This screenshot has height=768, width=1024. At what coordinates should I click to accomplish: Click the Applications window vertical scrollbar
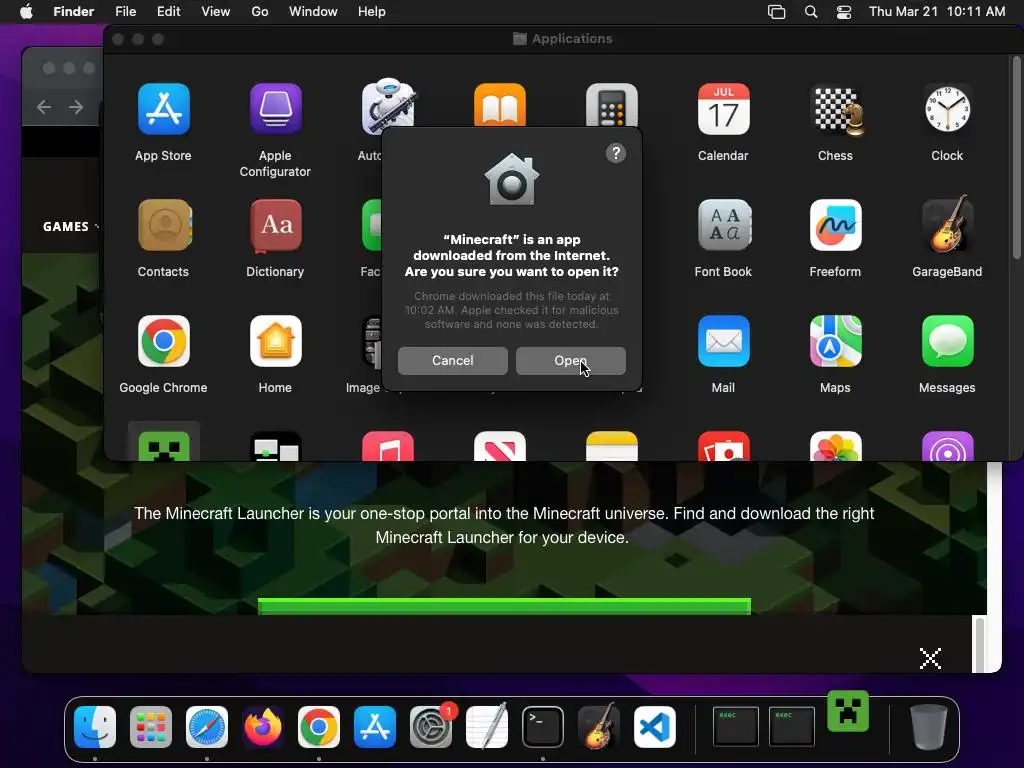point(1016,157)
